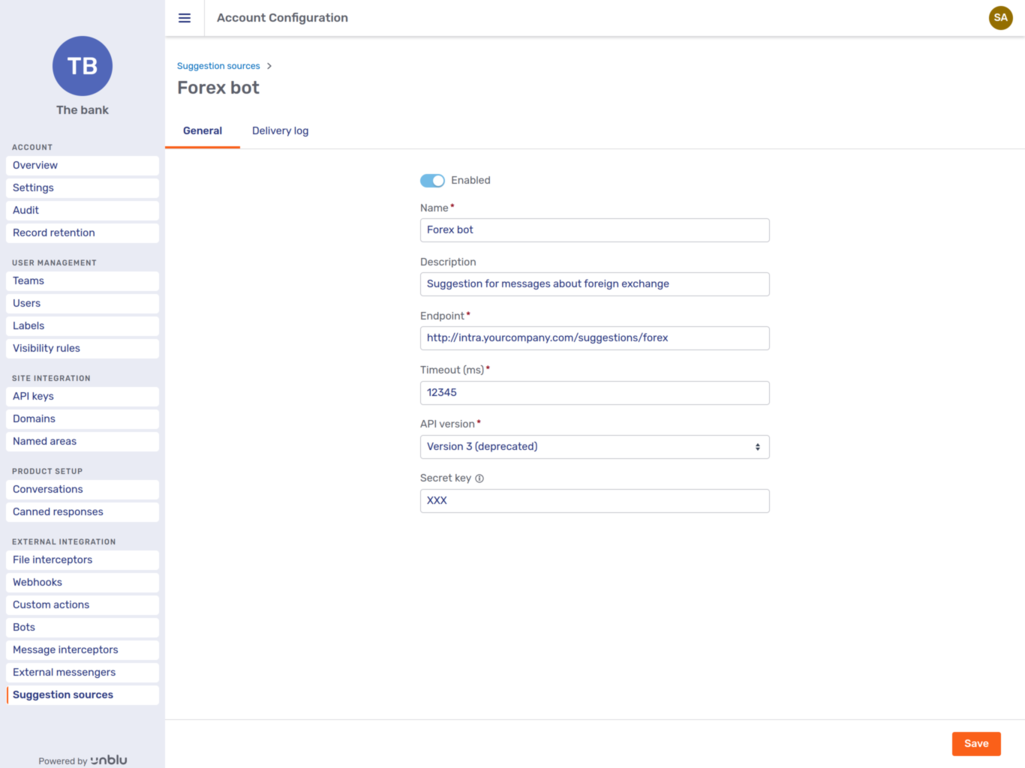
Task: Save the Forex bot configuration
Action: (x=976, y=743)
